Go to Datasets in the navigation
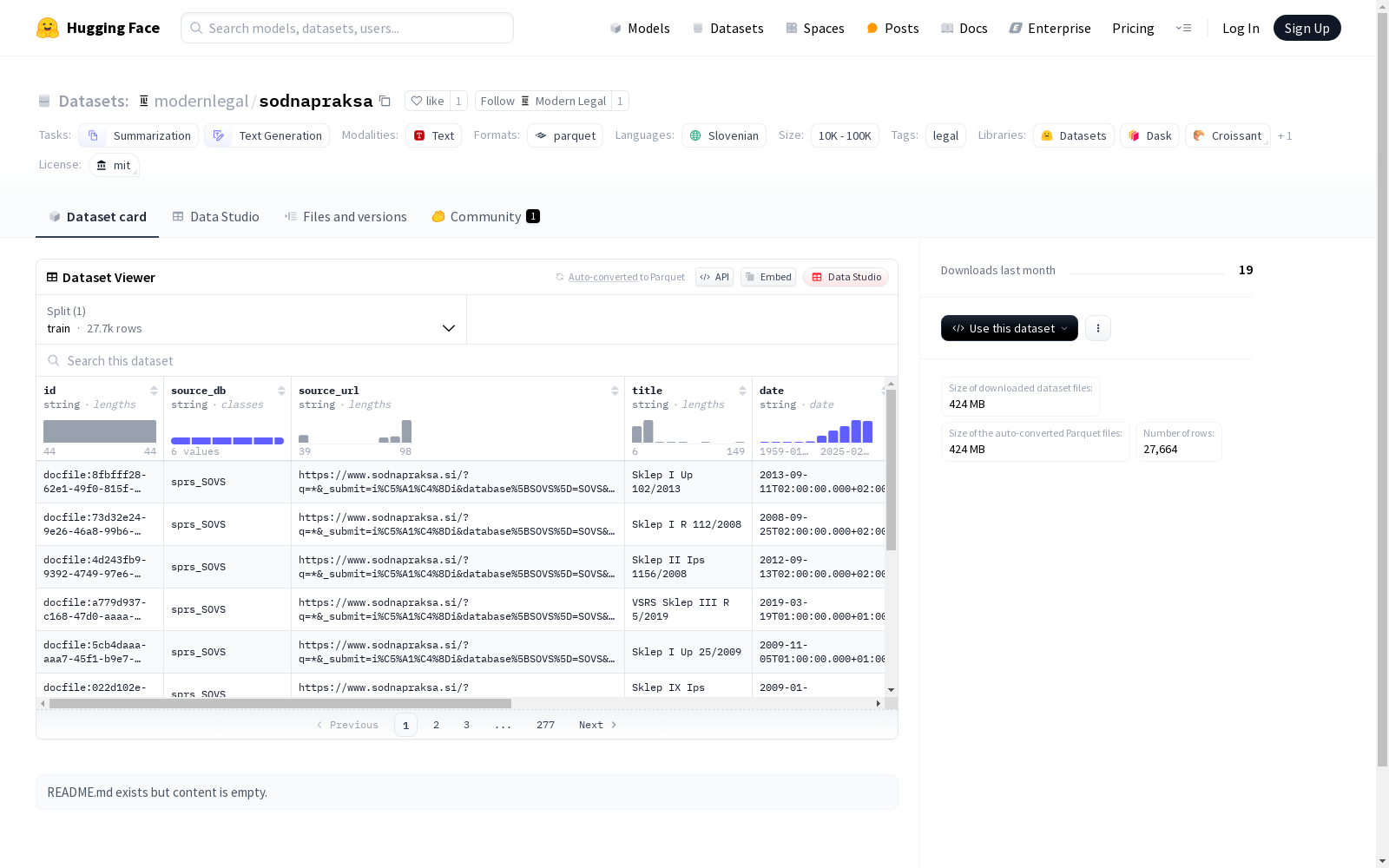This screenshot has height=868, width=1389. pos(727,28)
